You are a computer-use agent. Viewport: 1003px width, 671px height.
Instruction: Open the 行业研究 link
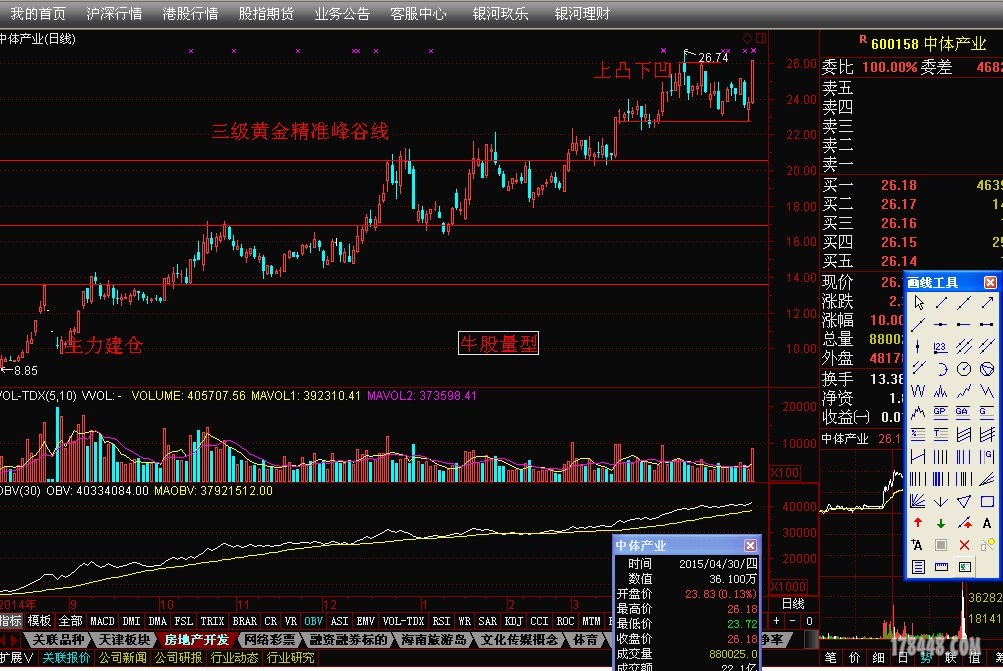[290, 658]
